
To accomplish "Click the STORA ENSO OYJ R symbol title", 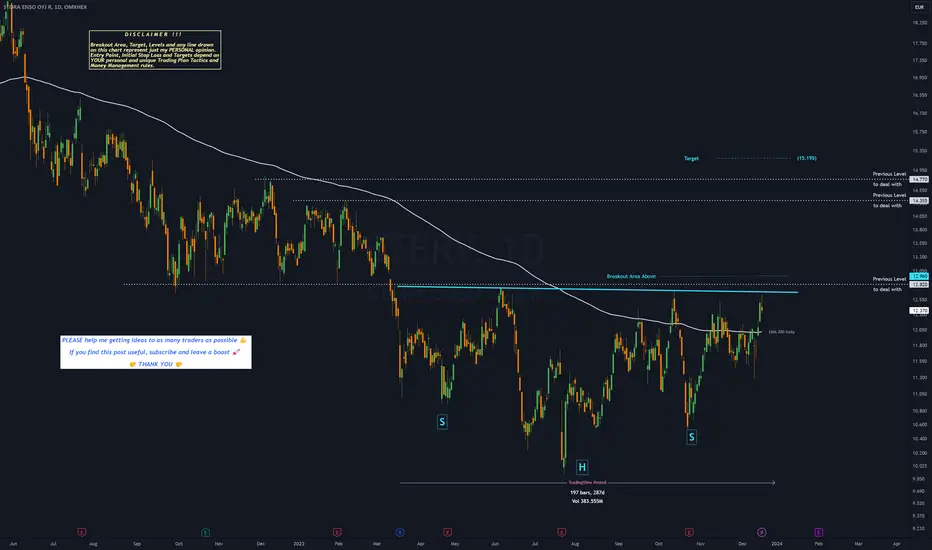I will [45, 7].
